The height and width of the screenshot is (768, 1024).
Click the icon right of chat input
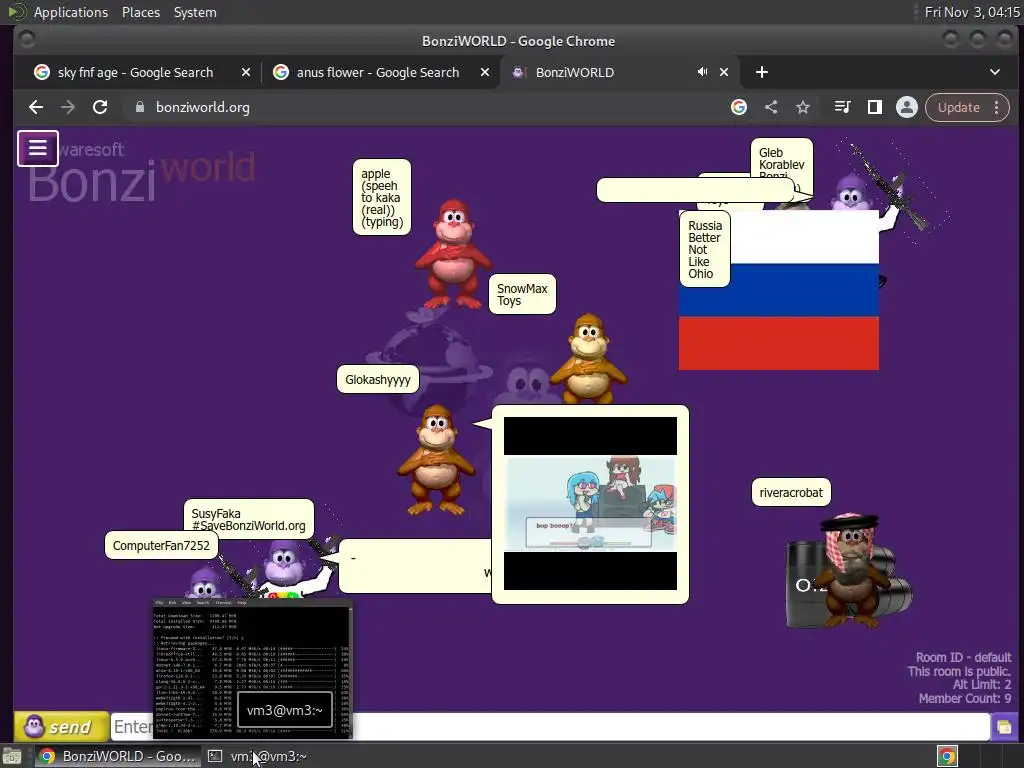coord(1004,727)
